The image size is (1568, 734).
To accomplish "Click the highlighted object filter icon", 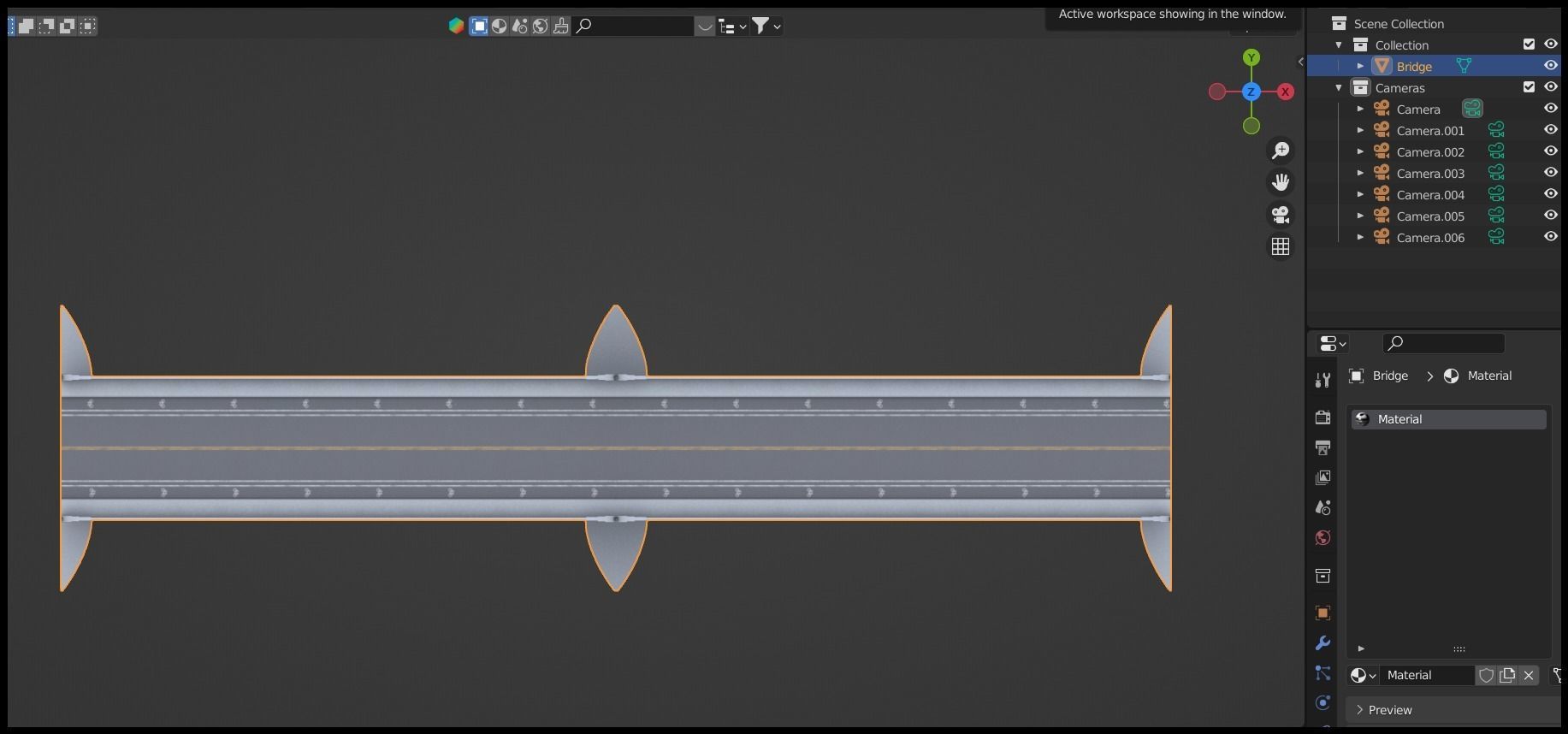I will click(x=479, y=26).
